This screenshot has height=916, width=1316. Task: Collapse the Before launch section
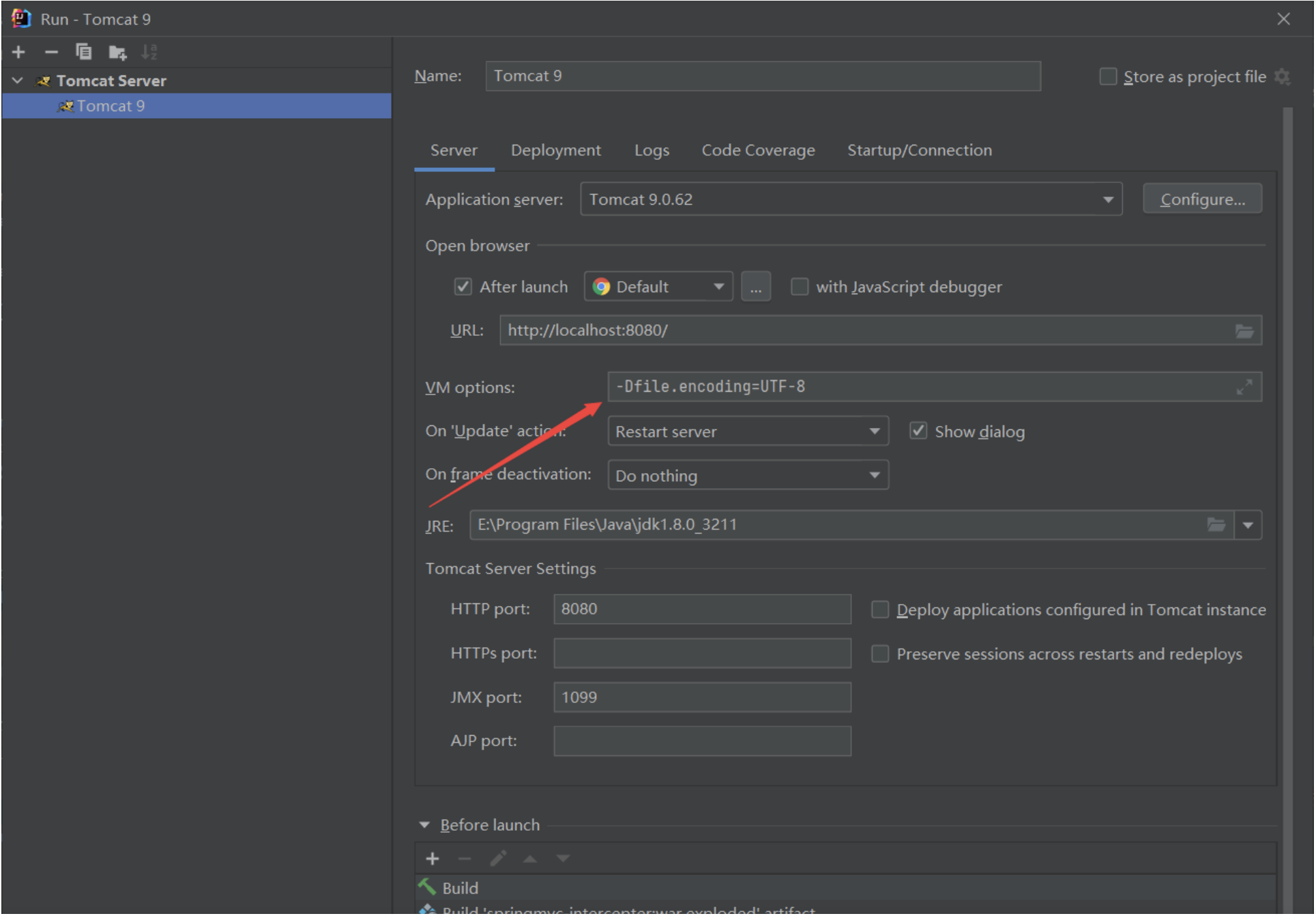coord(424,825)
